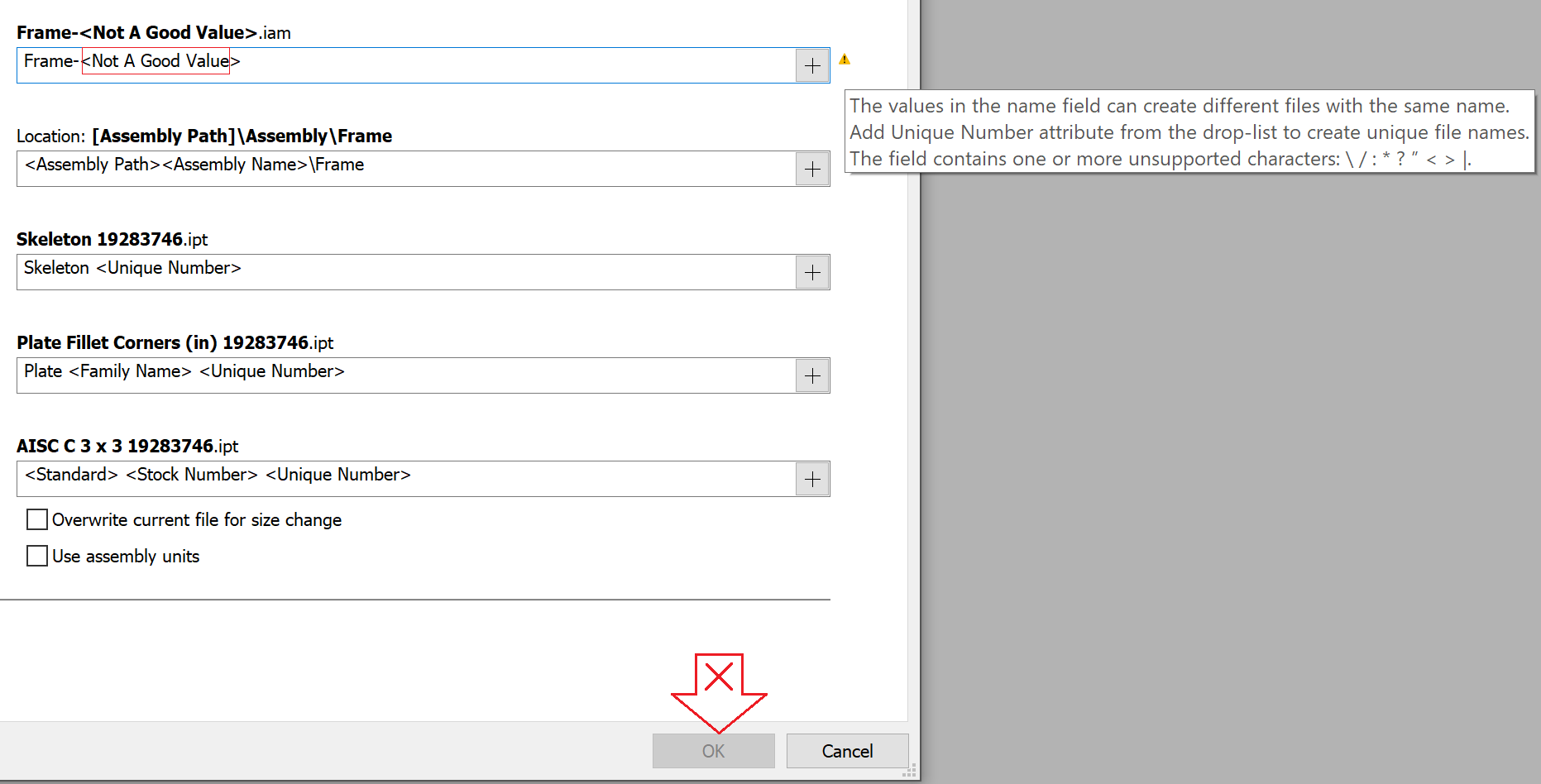
Task: Click the OK button
Action: coord(713,751)
